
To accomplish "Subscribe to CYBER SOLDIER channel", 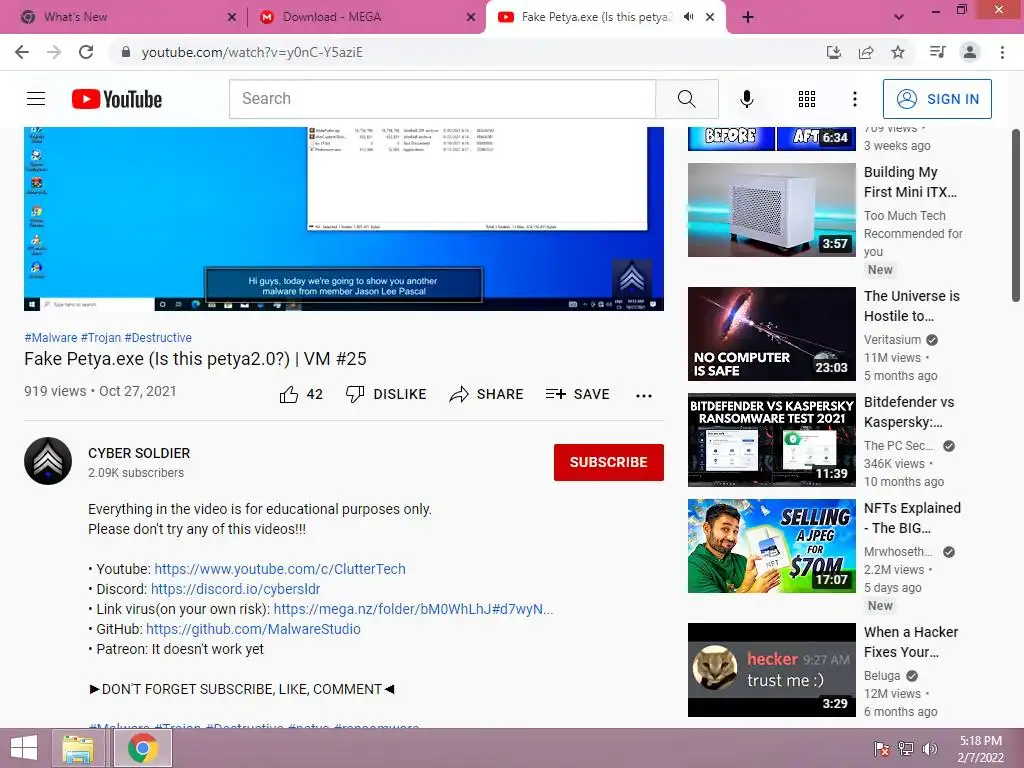I will coord(609,462).
